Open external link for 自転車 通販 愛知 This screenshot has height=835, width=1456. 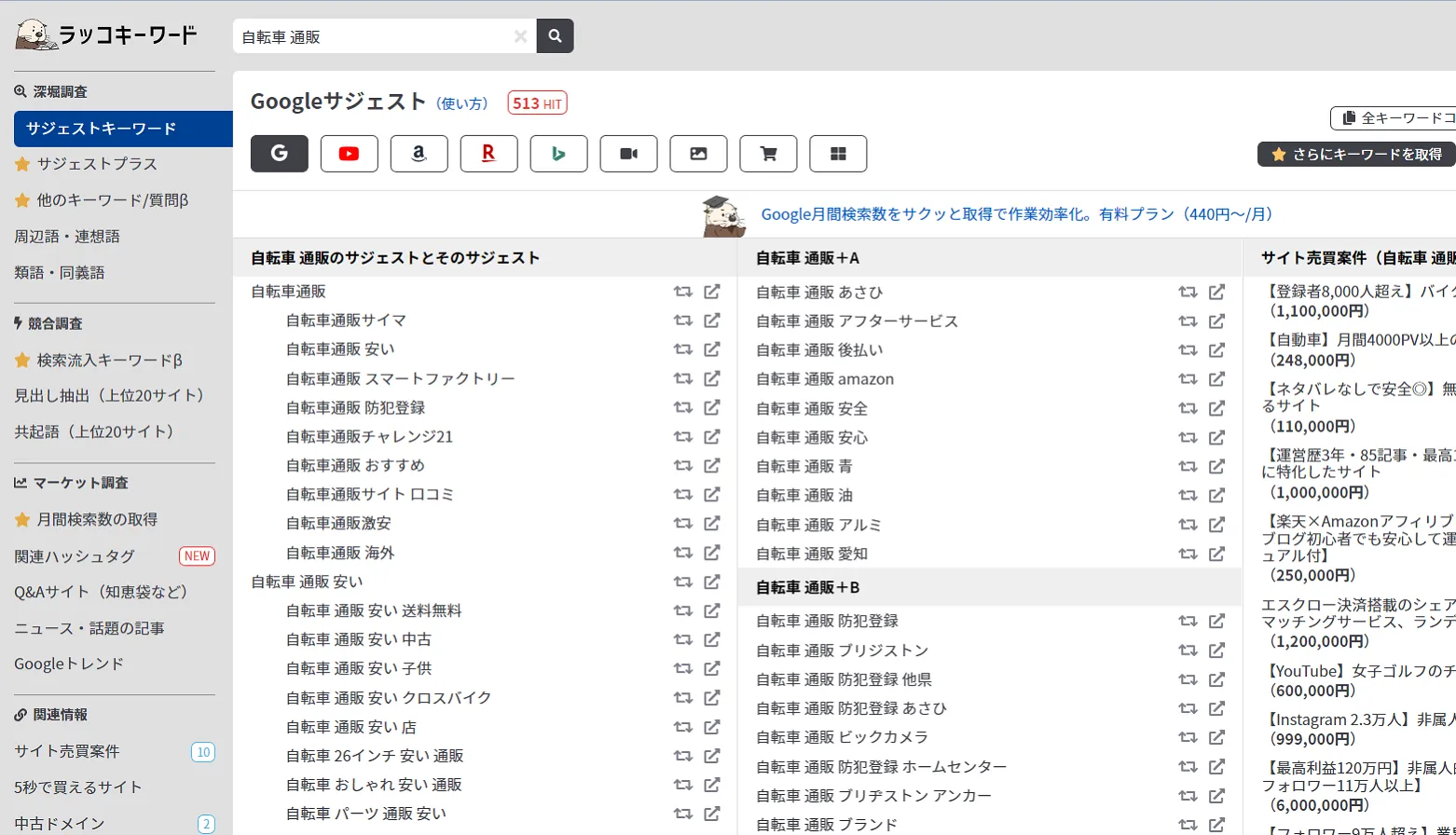pos(1217,554)
